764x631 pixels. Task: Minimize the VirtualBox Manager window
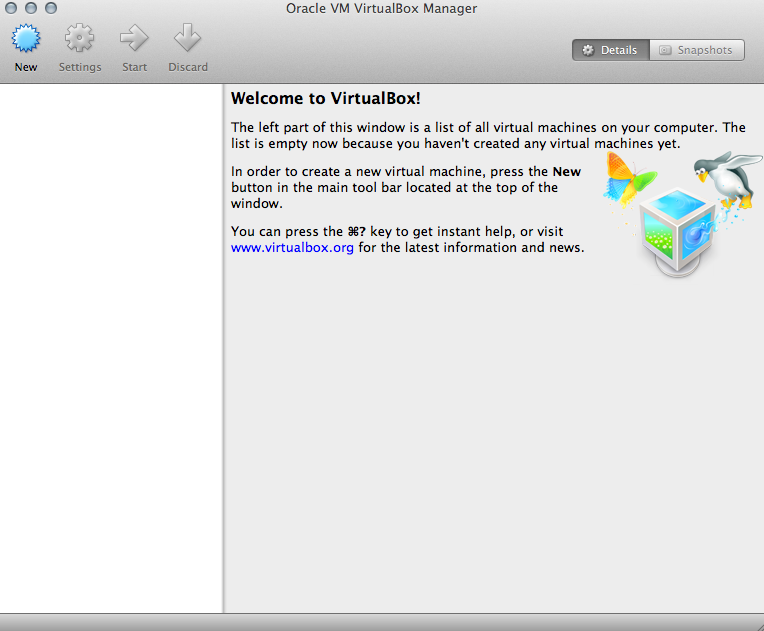(x=31, y=8)
